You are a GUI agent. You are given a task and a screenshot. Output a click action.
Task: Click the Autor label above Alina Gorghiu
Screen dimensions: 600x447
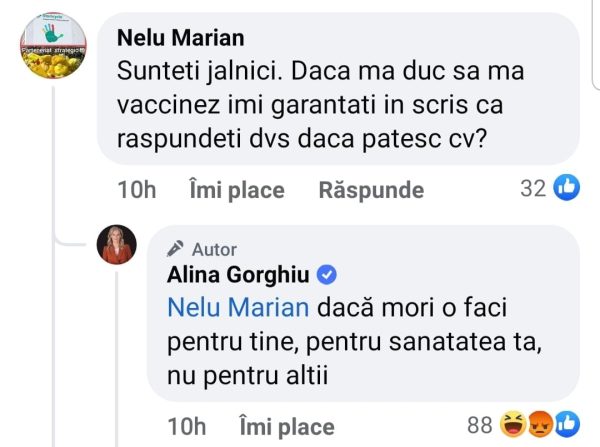[214, 250]
